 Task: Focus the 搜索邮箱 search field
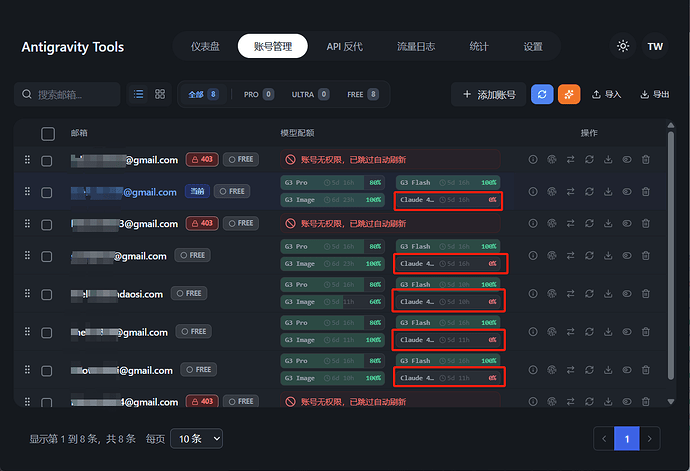67,94
